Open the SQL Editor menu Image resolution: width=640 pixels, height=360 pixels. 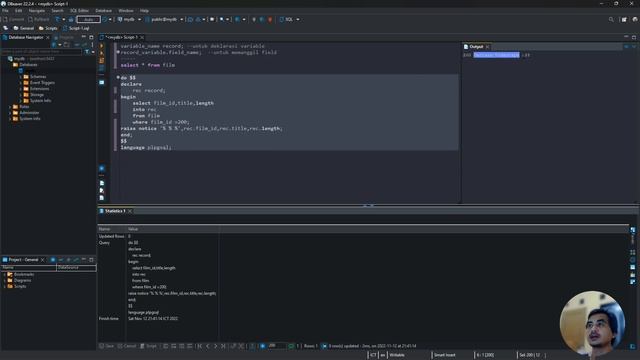tap(79, 11)
